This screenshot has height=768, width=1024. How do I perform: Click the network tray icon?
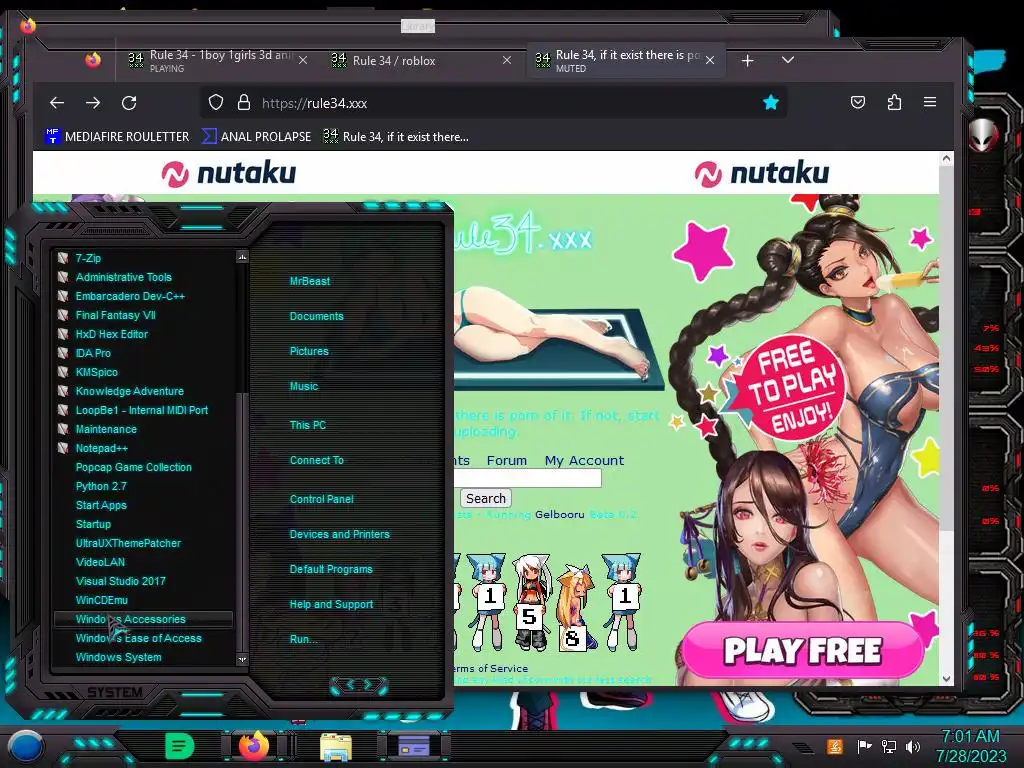889,746
